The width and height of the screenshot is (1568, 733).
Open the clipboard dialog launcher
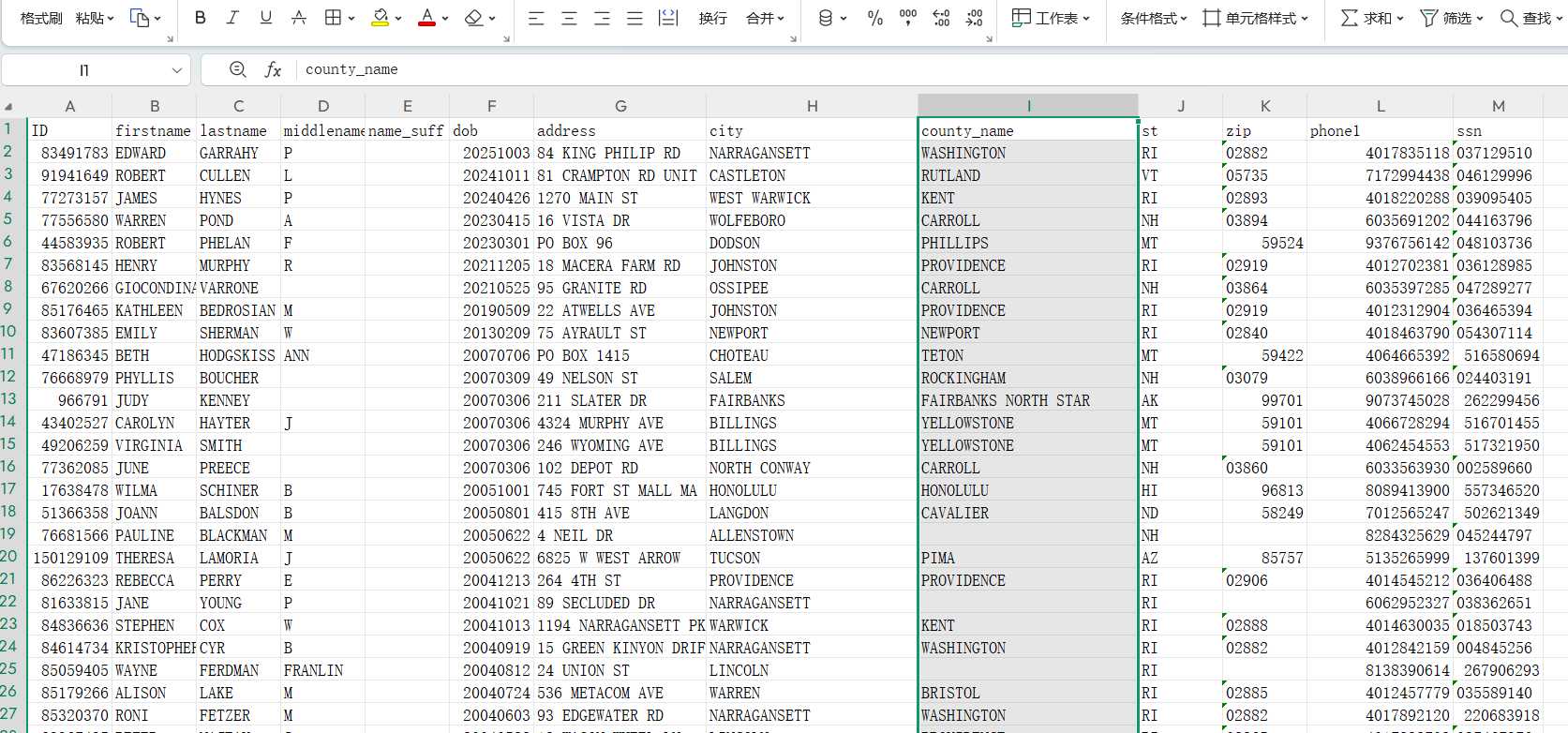(x=170, y=38)
